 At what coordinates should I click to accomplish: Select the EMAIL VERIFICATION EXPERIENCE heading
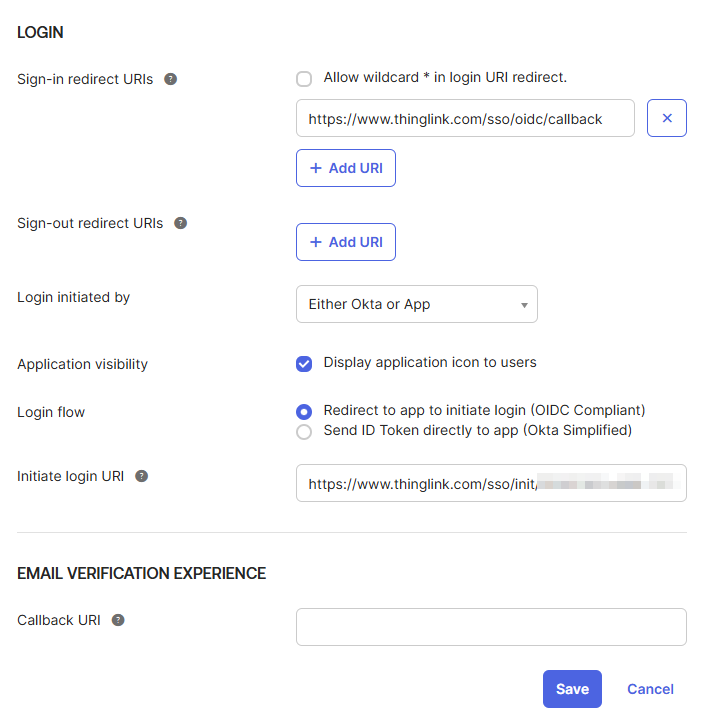tap(142, 573)
